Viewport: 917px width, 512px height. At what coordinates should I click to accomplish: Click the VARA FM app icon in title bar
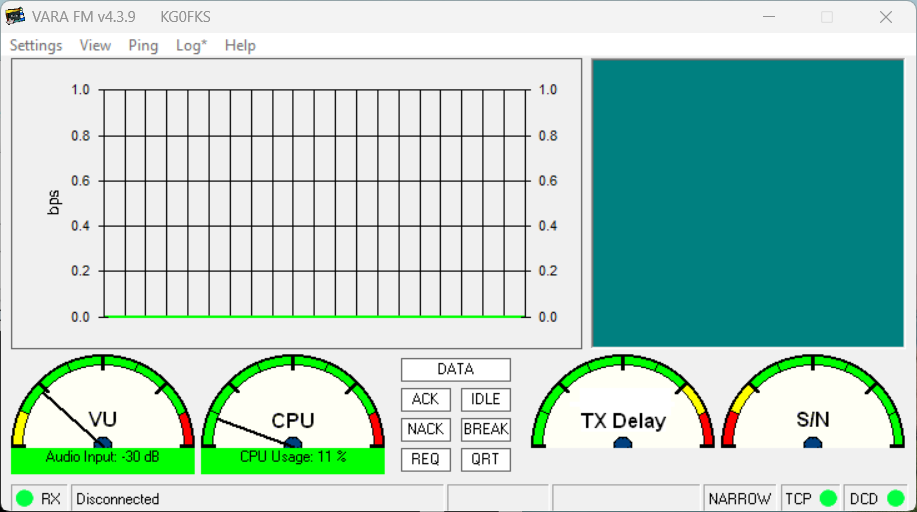(15, 17)
